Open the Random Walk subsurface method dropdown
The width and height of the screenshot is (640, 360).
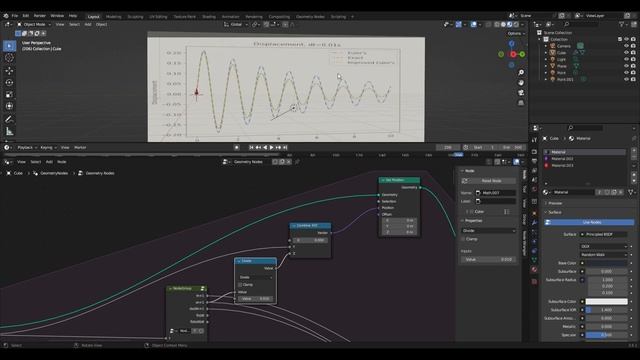tap(604, 255)
